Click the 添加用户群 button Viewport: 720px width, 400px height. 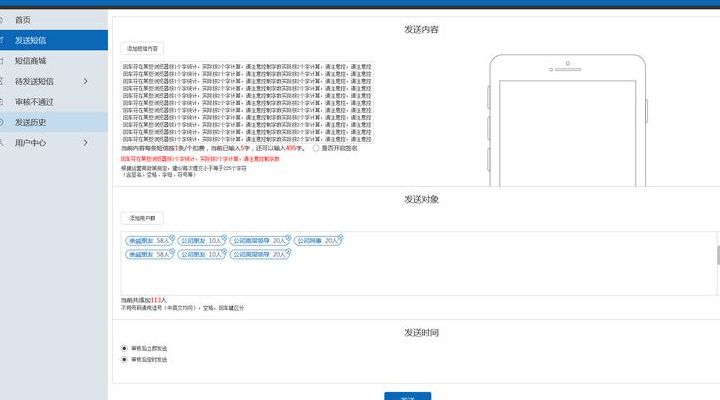click(x=142, y=218)
